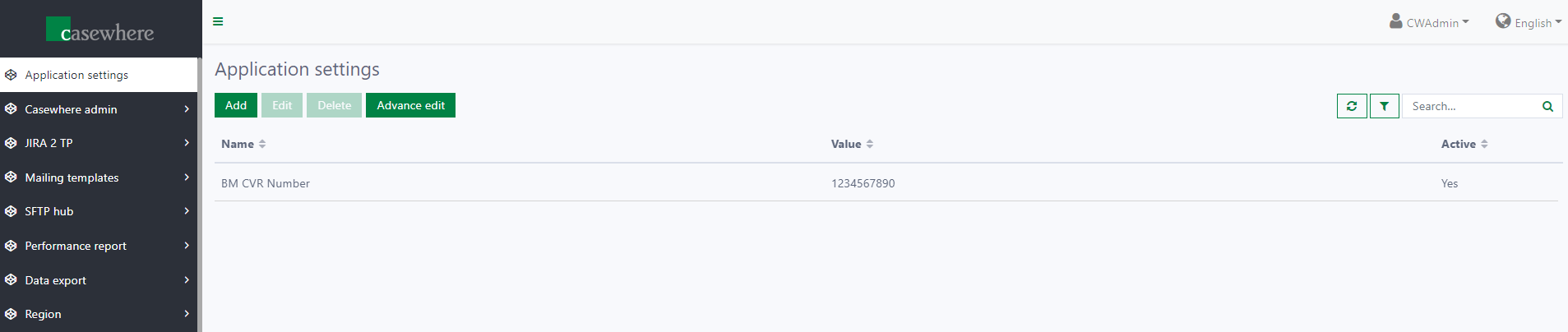Expand the Casewhere admin submenu chevron

(x=187, y=109)
